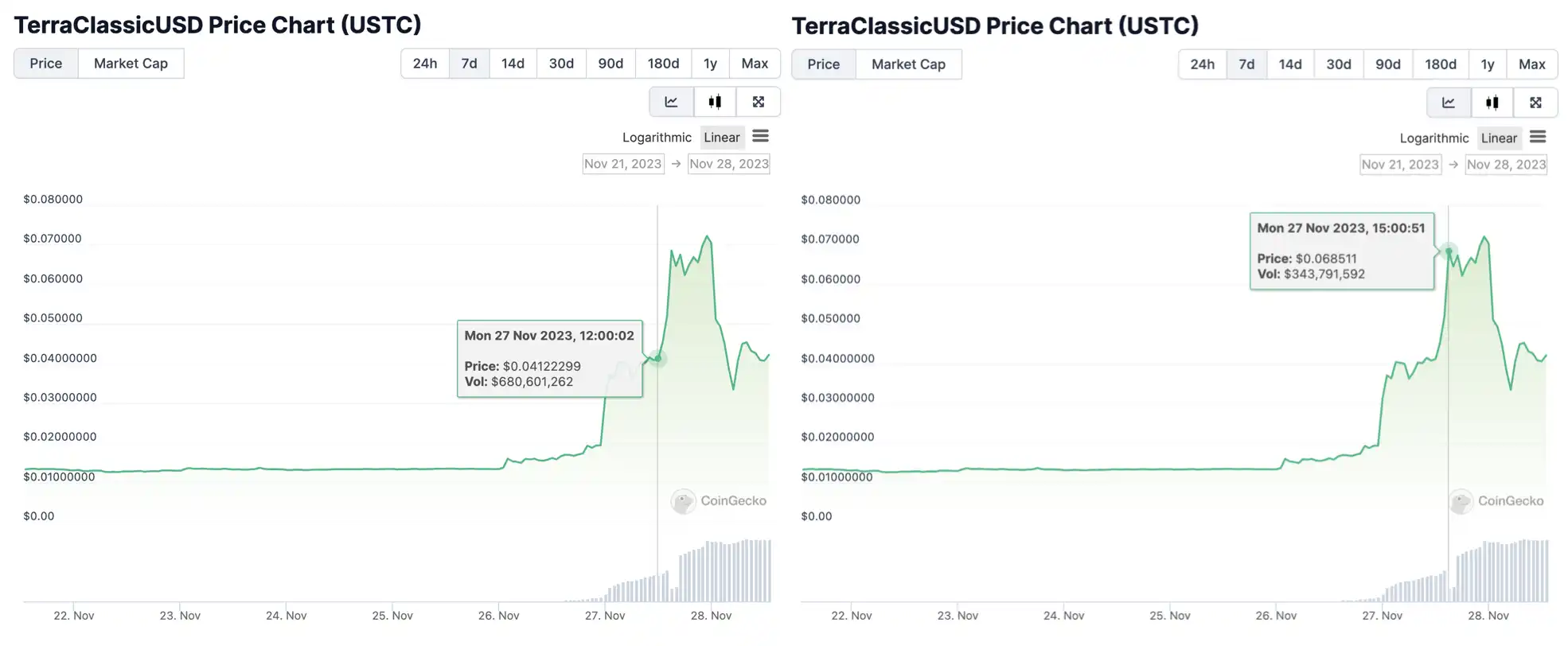Expand right chart to fullscreen
1568x646 pixels.
click(x=1536, y=103)
